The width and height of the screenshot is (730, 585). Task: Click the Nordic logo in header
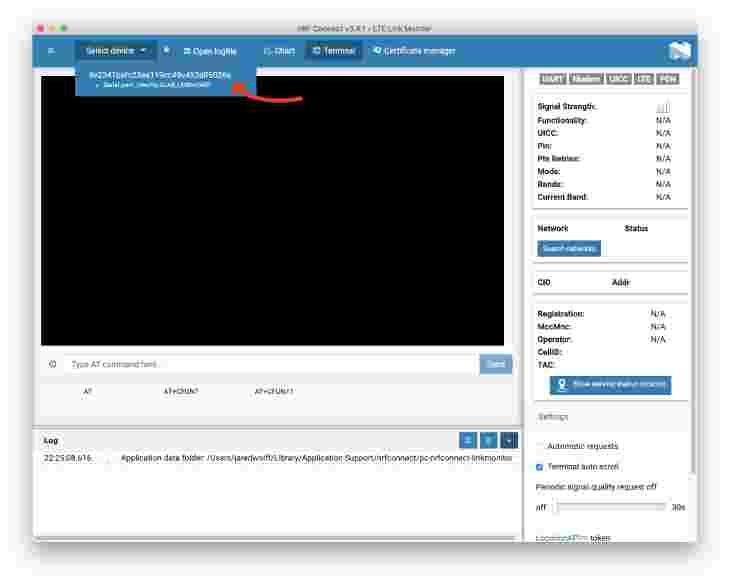point(679,51)
